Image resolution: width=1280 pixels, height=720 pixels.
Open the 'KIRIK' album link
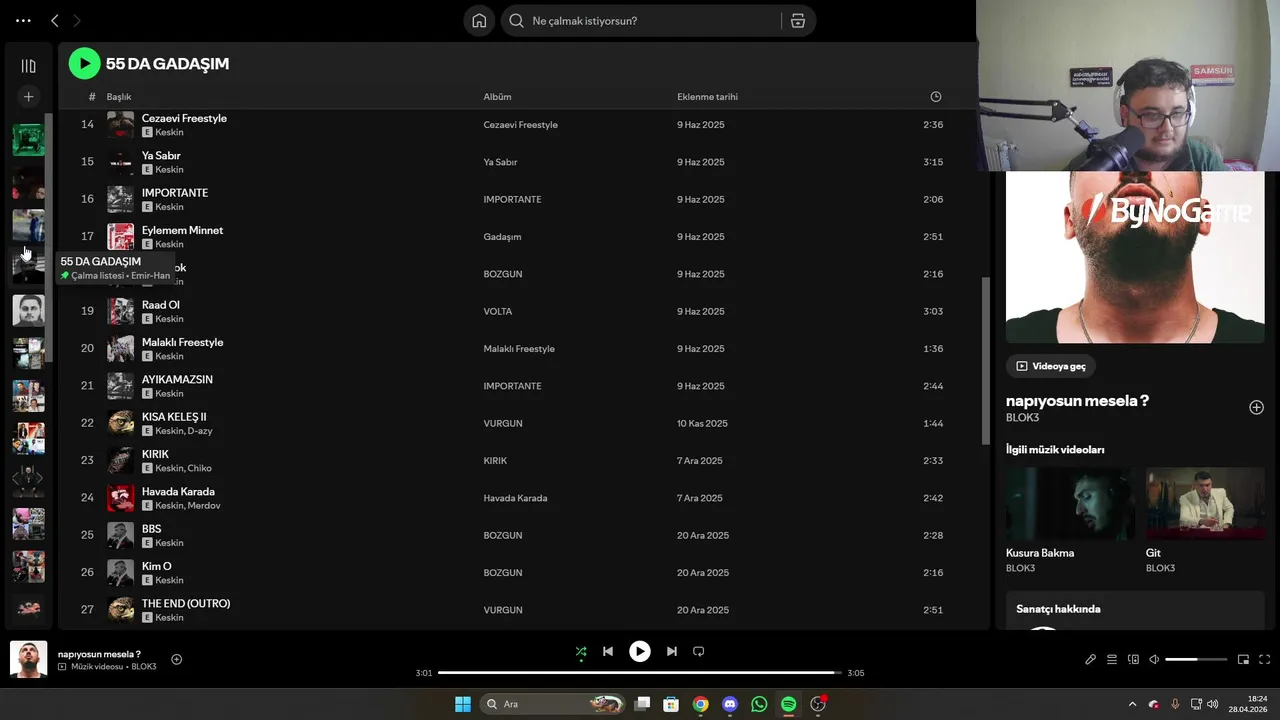(495, 461)
